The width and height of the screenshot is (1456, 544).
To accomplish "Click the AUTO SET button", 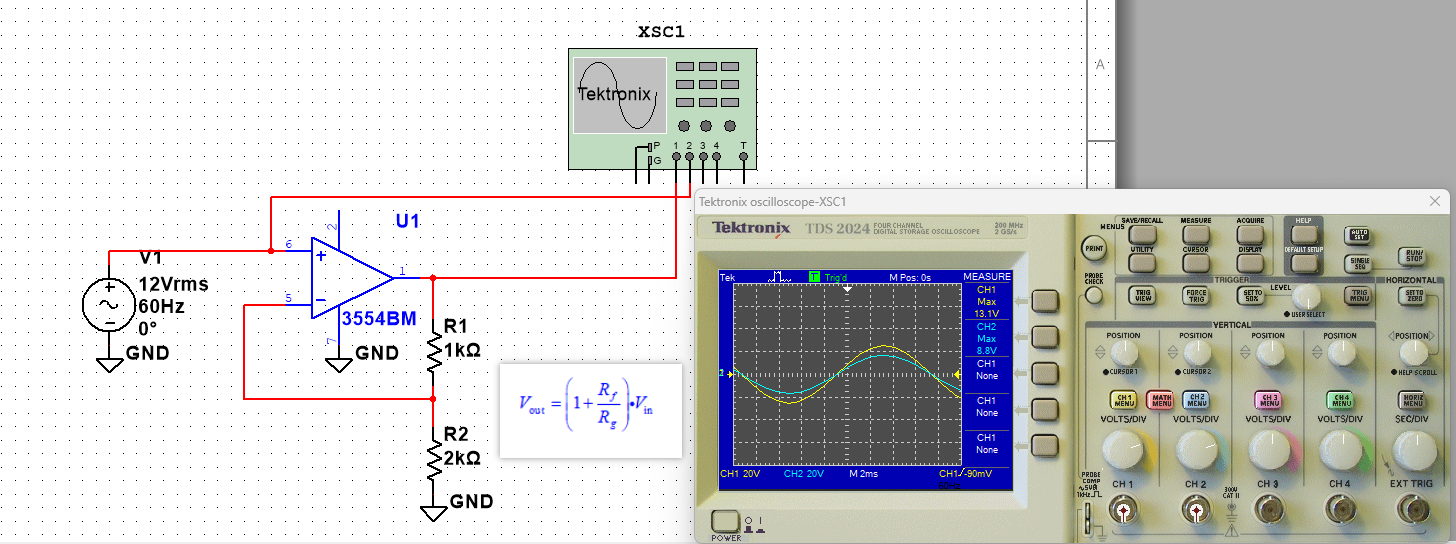I will tap(1358, 235).
